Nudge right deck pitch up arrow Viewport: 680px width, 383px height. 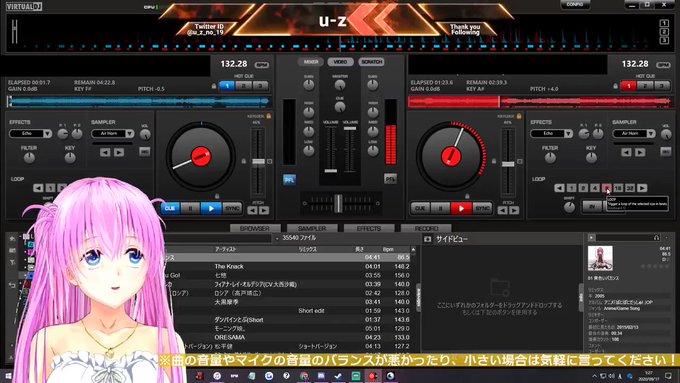[514, 210]
